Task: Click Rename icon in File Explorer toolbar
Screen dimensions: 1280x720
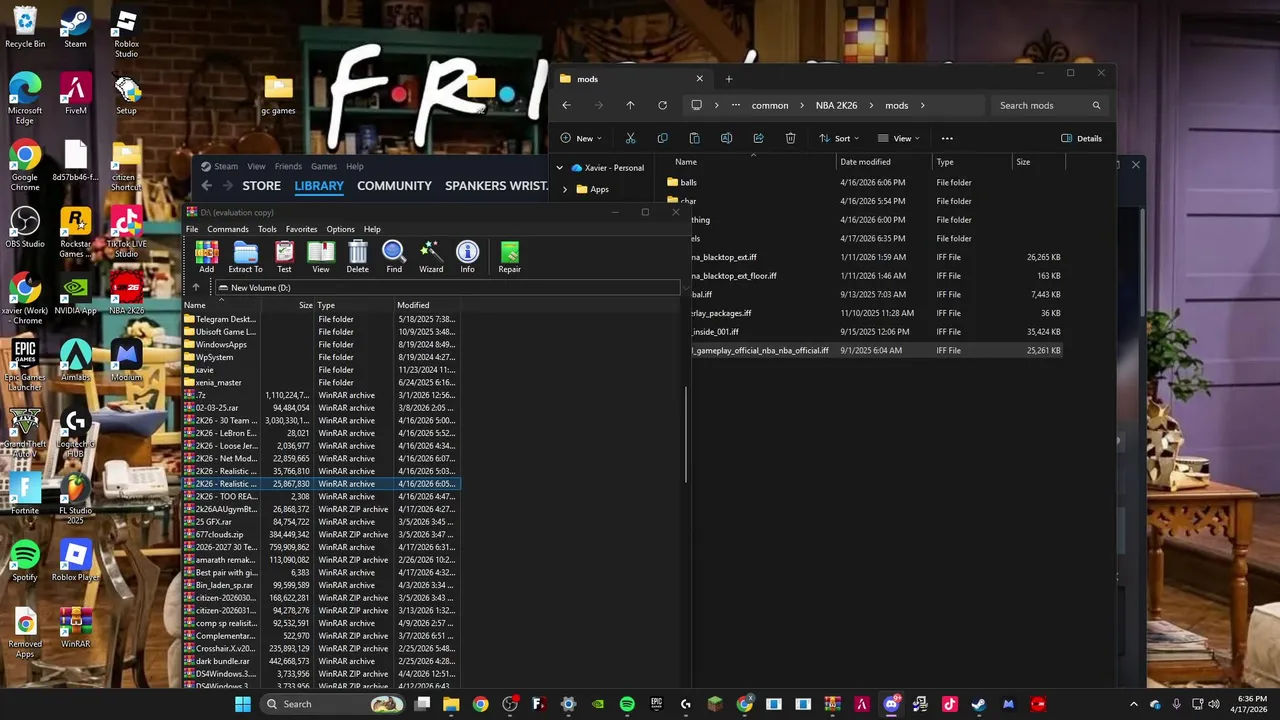Action: [x=726, y=138]
